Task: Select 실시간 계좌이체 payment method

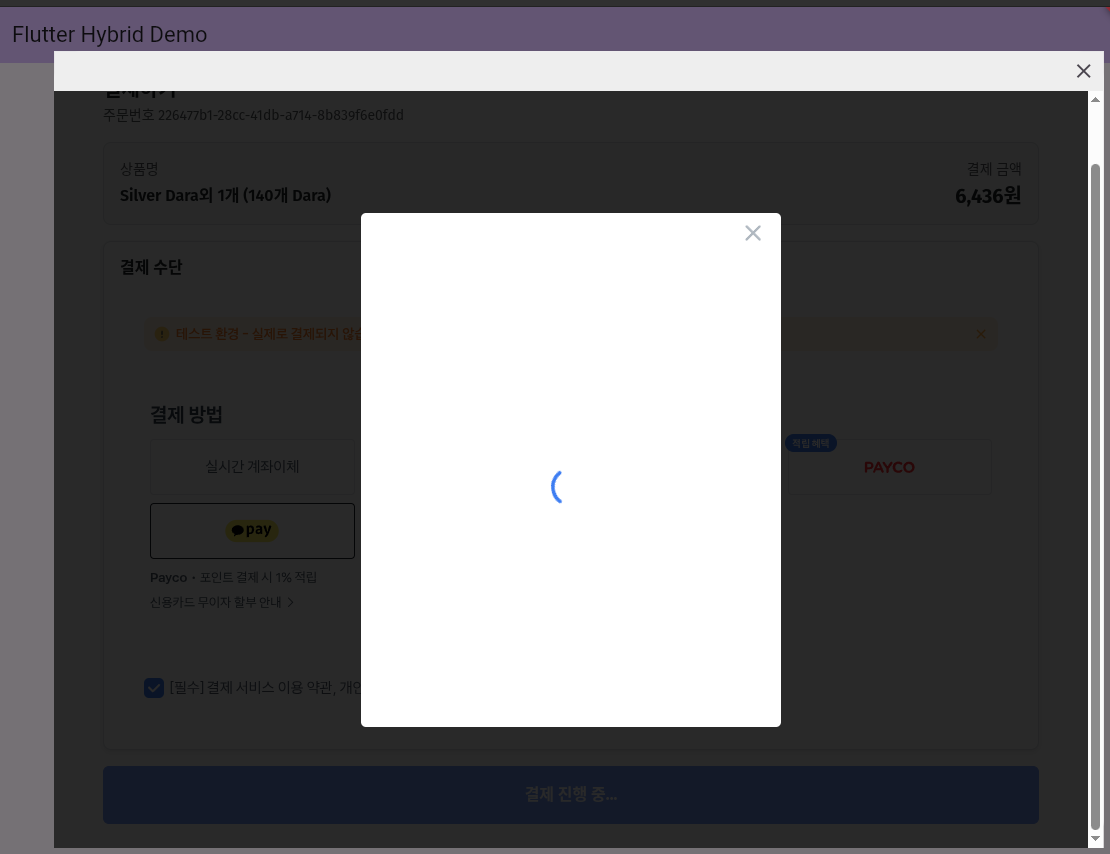Action: pyautogui.click(x=252, y=467)
